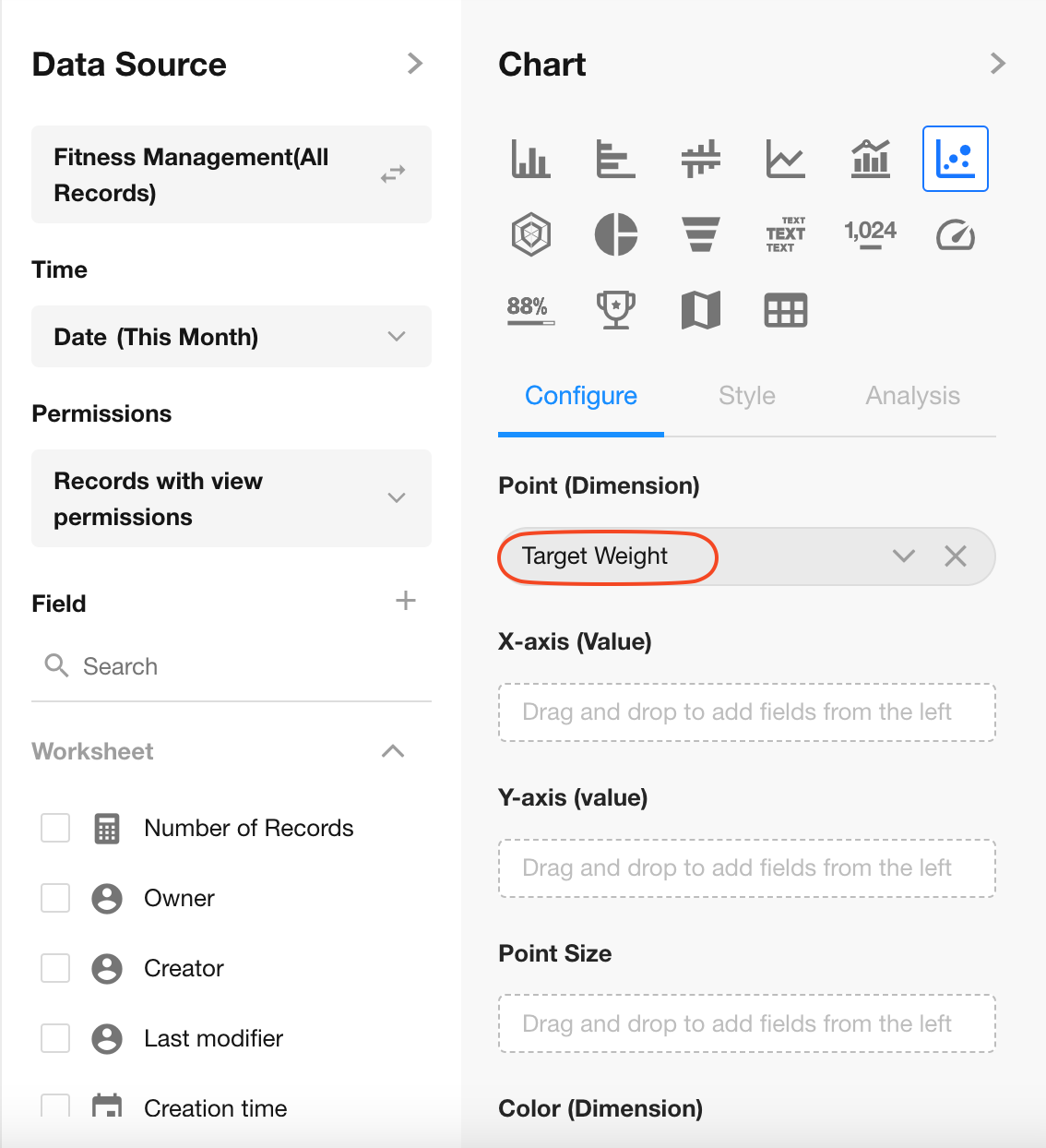Image resolution: width=1046 pixels, height=1148 pixels.
Task: Select the line chart icon
Action: [x=786, y=159]
